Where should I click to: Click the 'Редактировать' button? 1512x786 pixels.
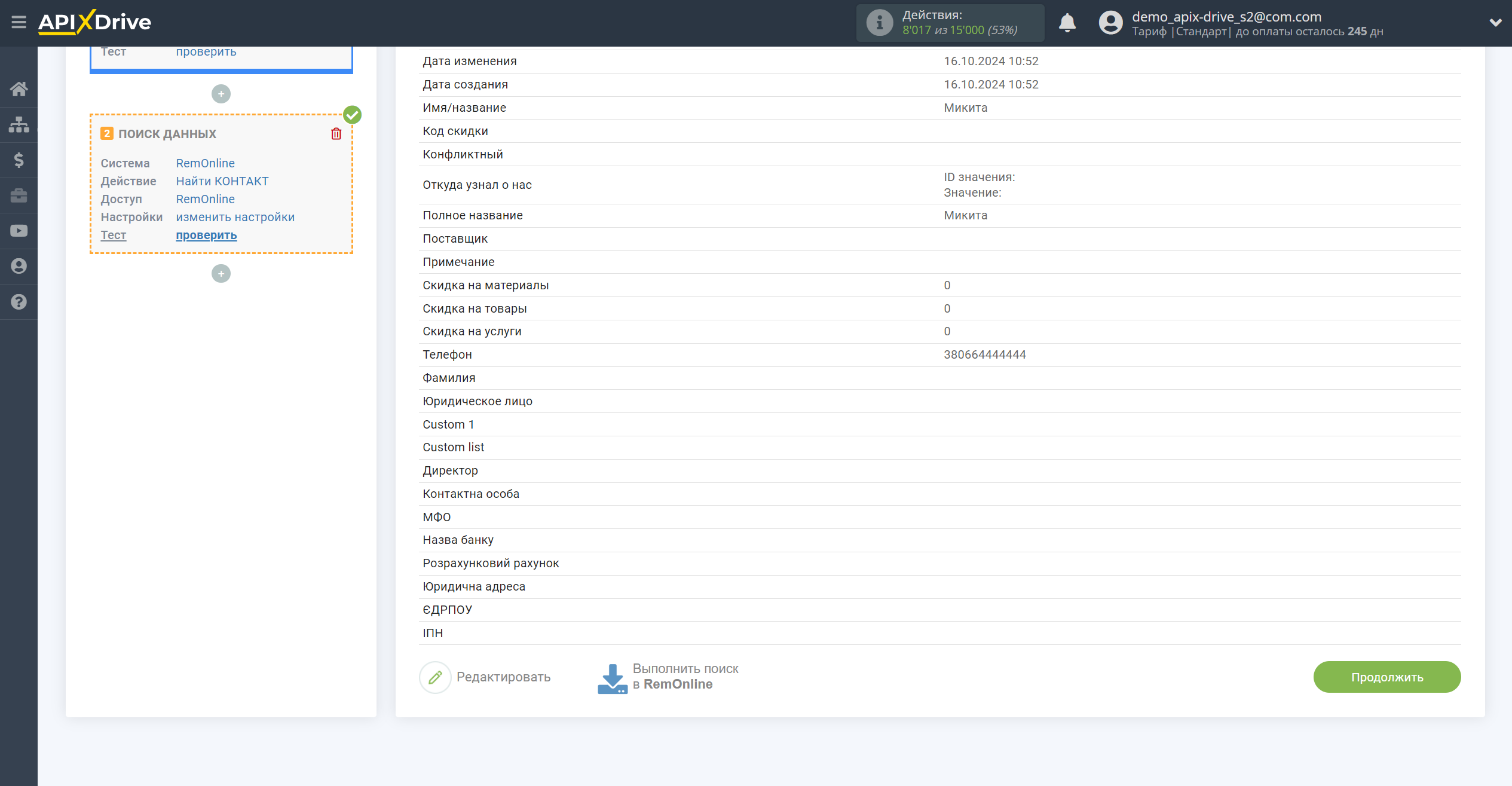click(x=485, y=677)
